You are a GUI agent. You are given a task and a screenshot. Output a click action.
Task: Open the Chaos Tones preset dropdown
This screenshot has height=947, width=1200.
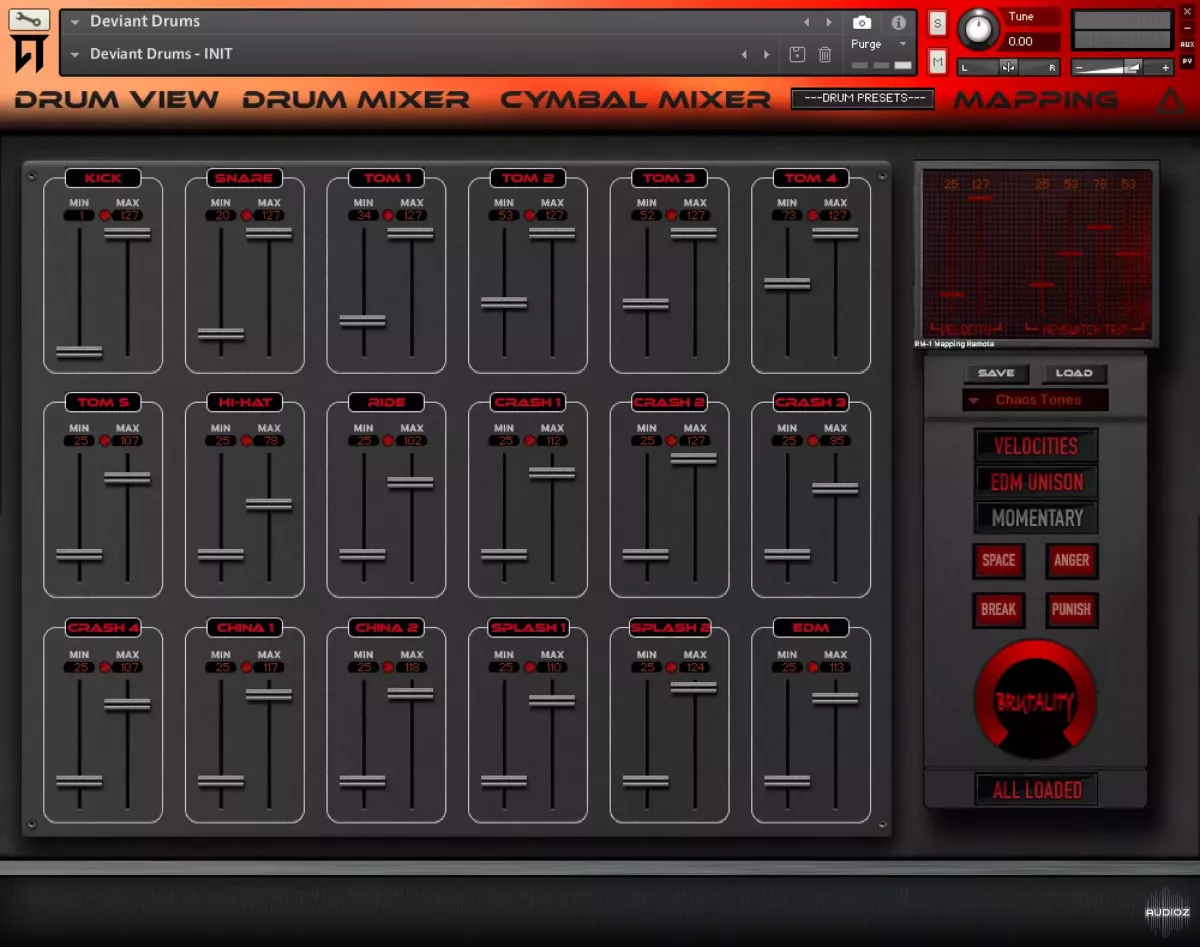(x=1035, y=400)
